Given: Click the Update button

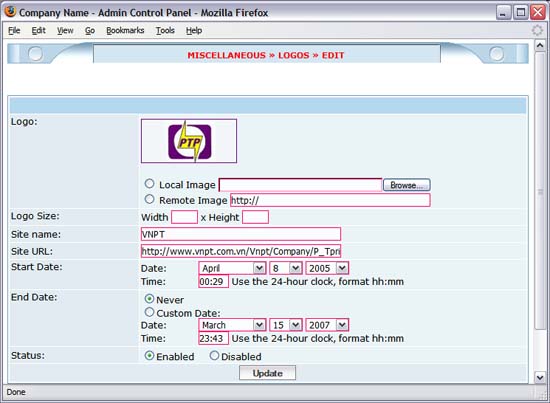Looking at the screenshot, I should (x=267, y=373).
